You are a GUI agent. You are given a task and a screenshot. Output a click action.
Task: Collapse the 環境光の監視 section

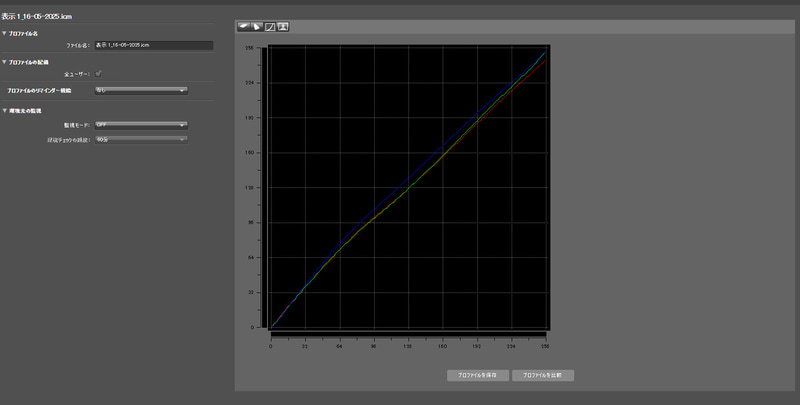tap(5, 111)
